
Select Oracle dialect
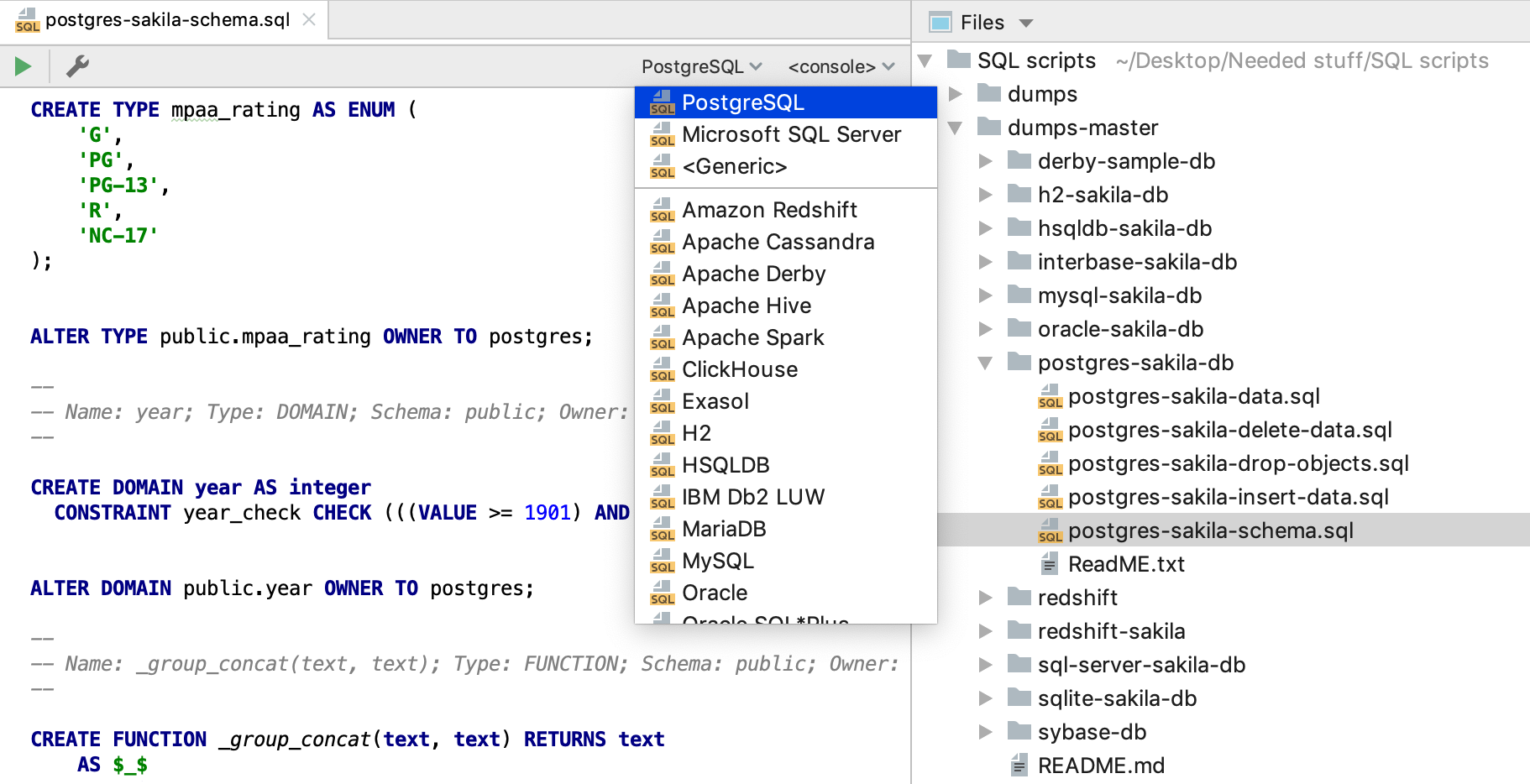786,593
